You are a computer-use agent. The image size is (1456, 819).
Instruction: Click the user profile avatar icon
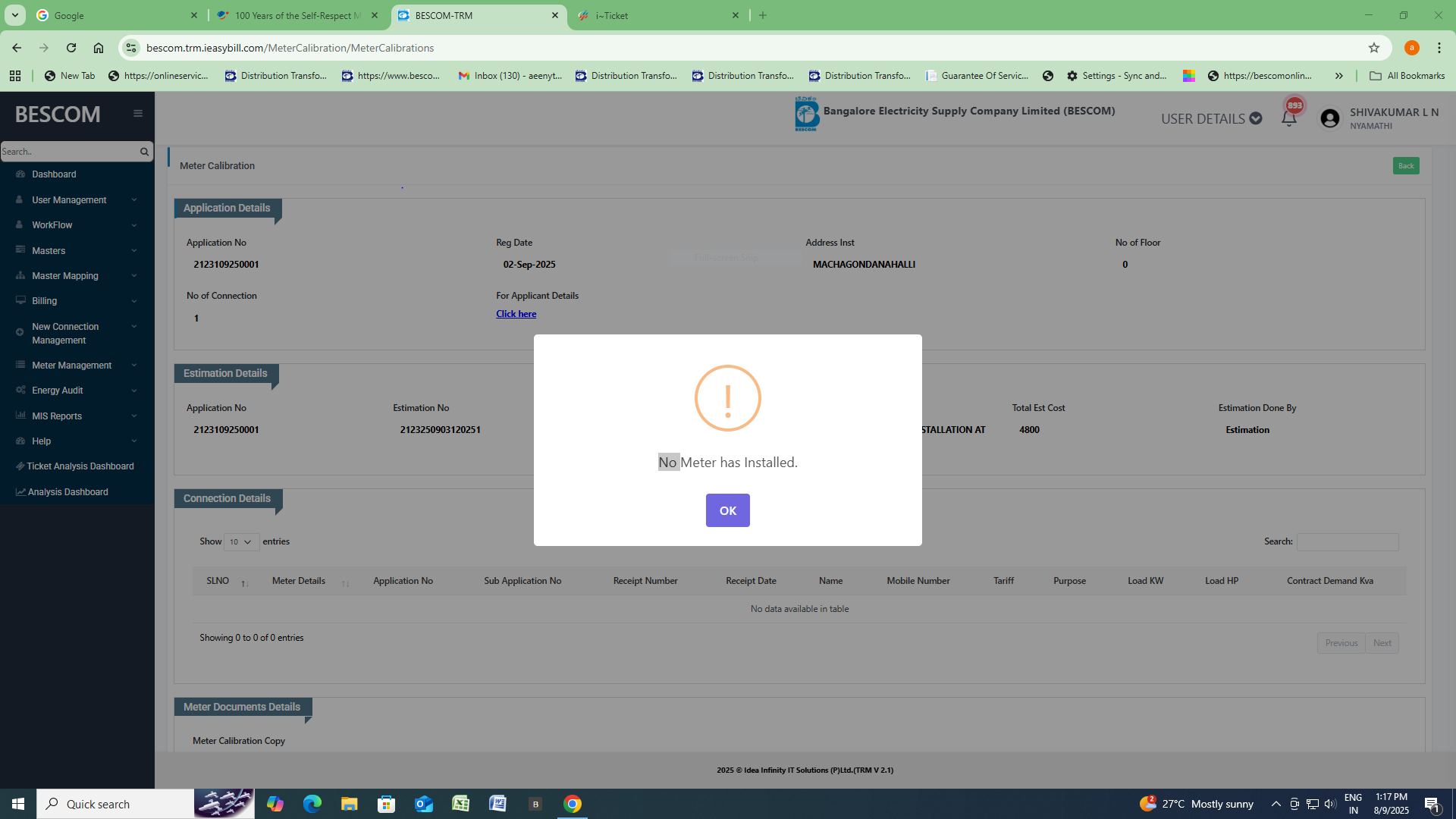(1329, 118)
